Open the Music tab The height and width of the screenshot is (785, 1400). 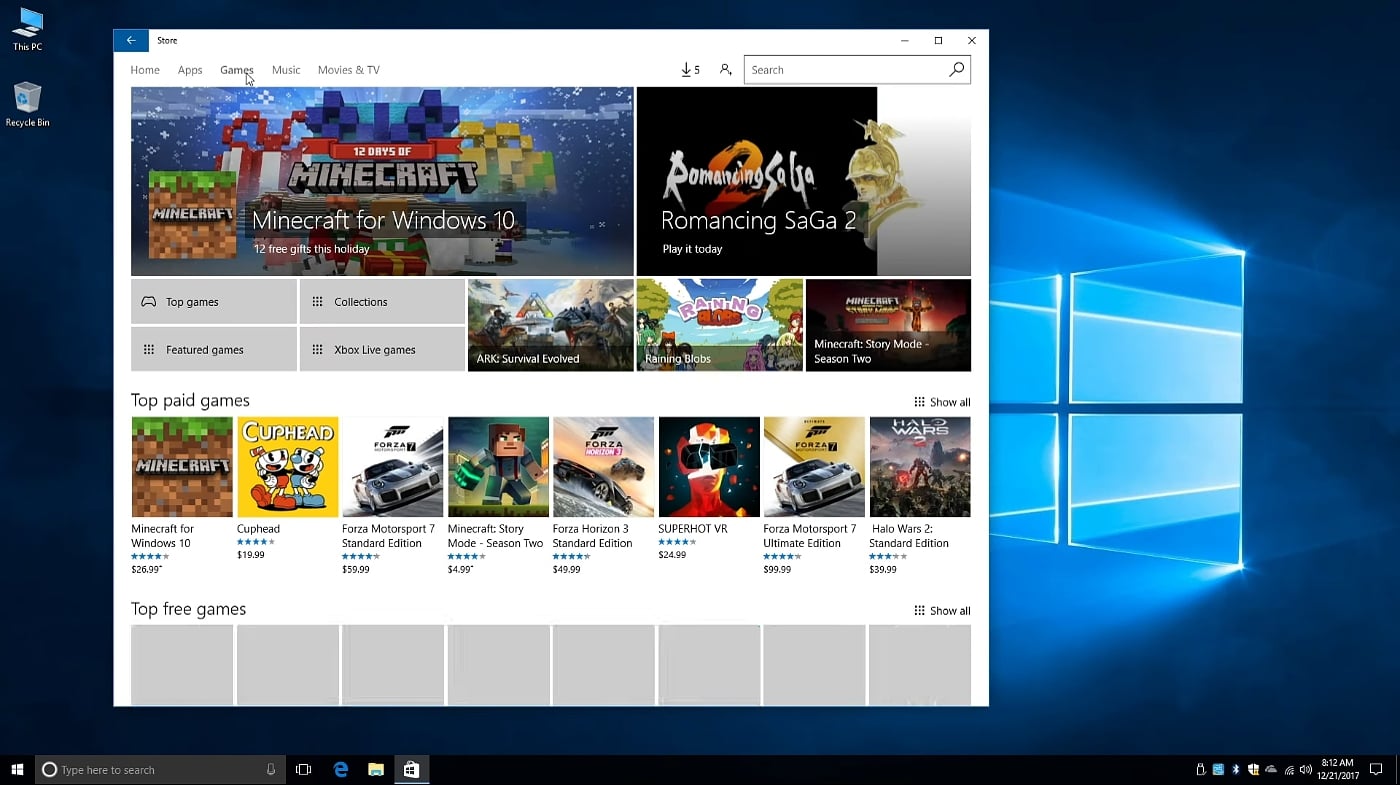click(286, 70)
